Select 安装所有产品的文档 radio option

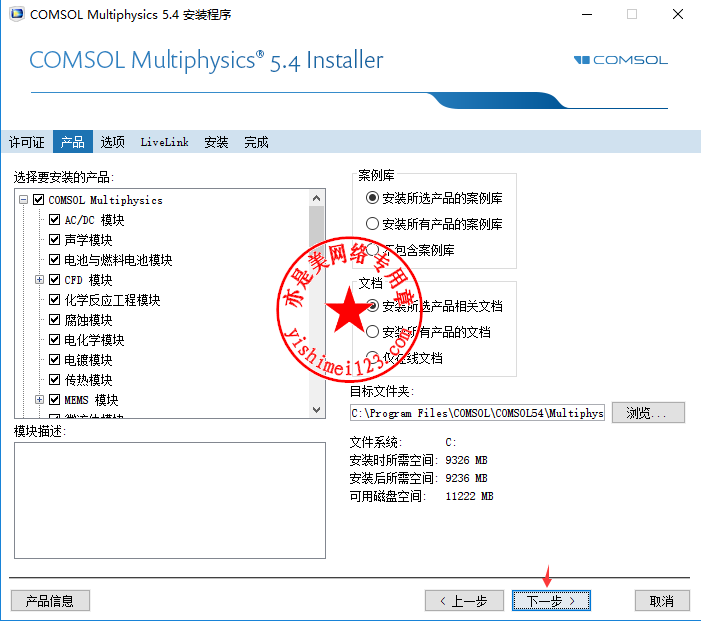tap(372, 332)
